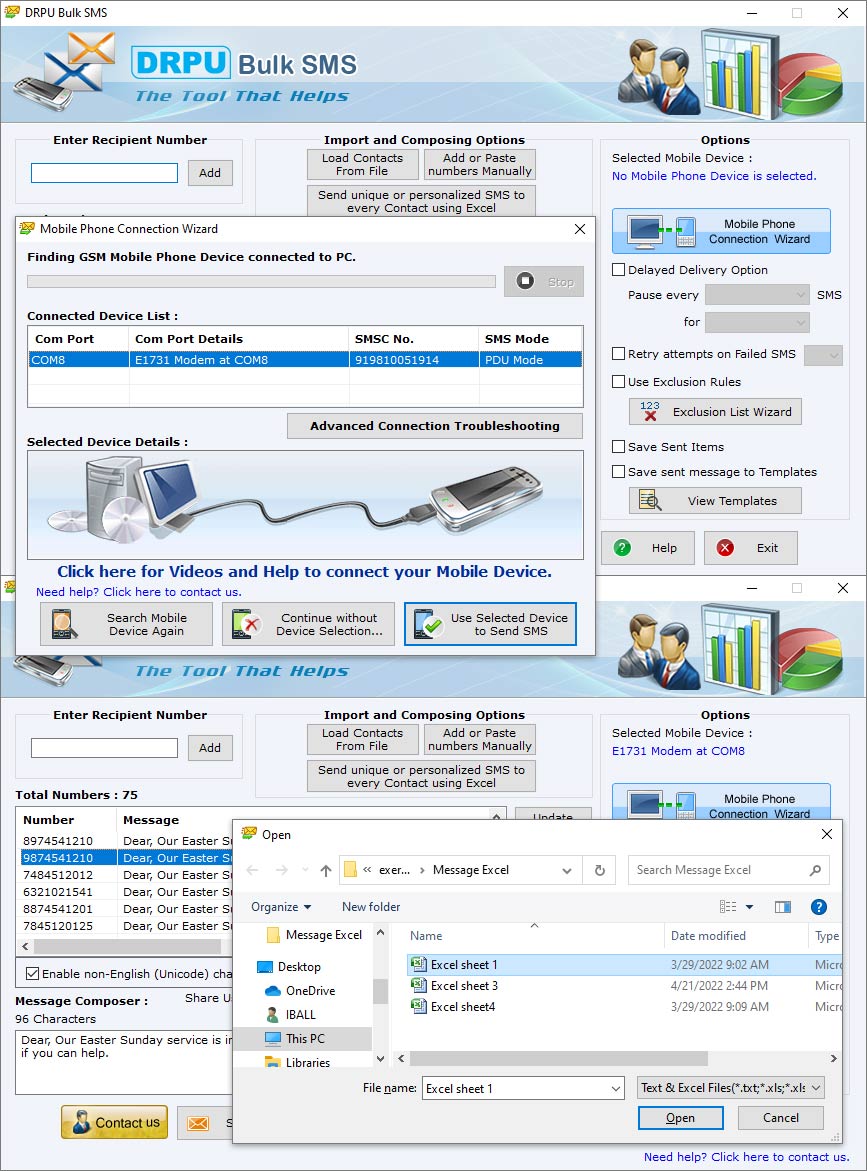Check Save Sent Items
The height and width of the screenshot is (1171, 867).
(618, 446)
